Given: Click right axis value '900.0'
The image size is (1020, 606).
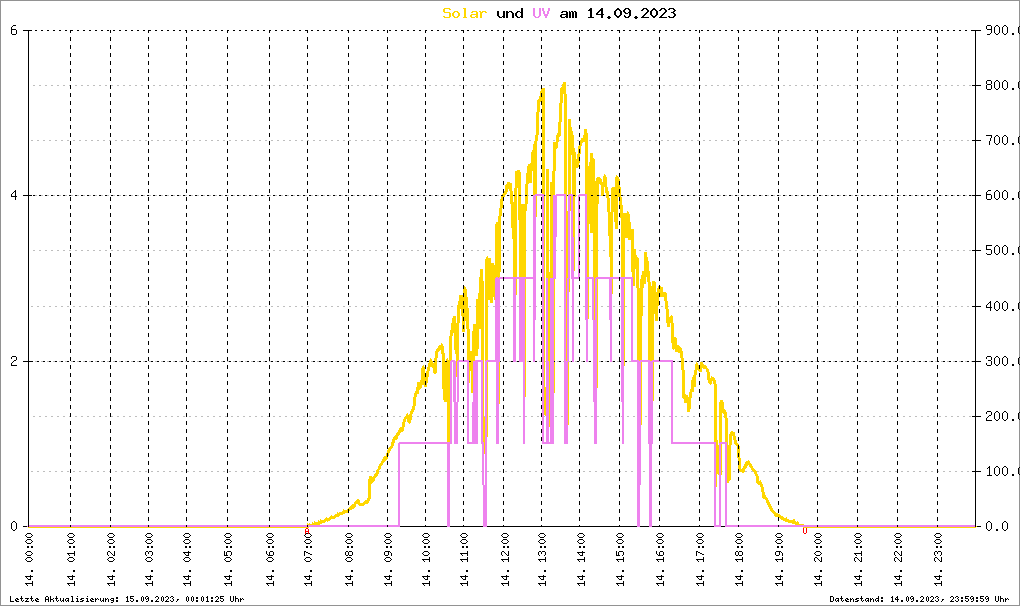Looking at the screenshot, I should click(1001, 30).
